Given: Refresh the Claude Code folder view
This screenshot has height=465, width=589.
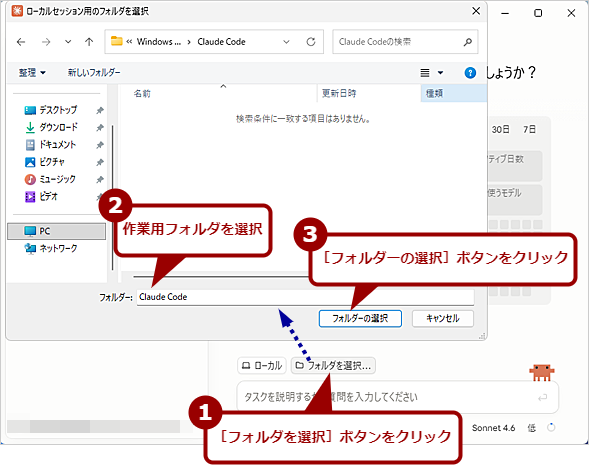Looking at the screenshot, I should (x=311, y=42).
